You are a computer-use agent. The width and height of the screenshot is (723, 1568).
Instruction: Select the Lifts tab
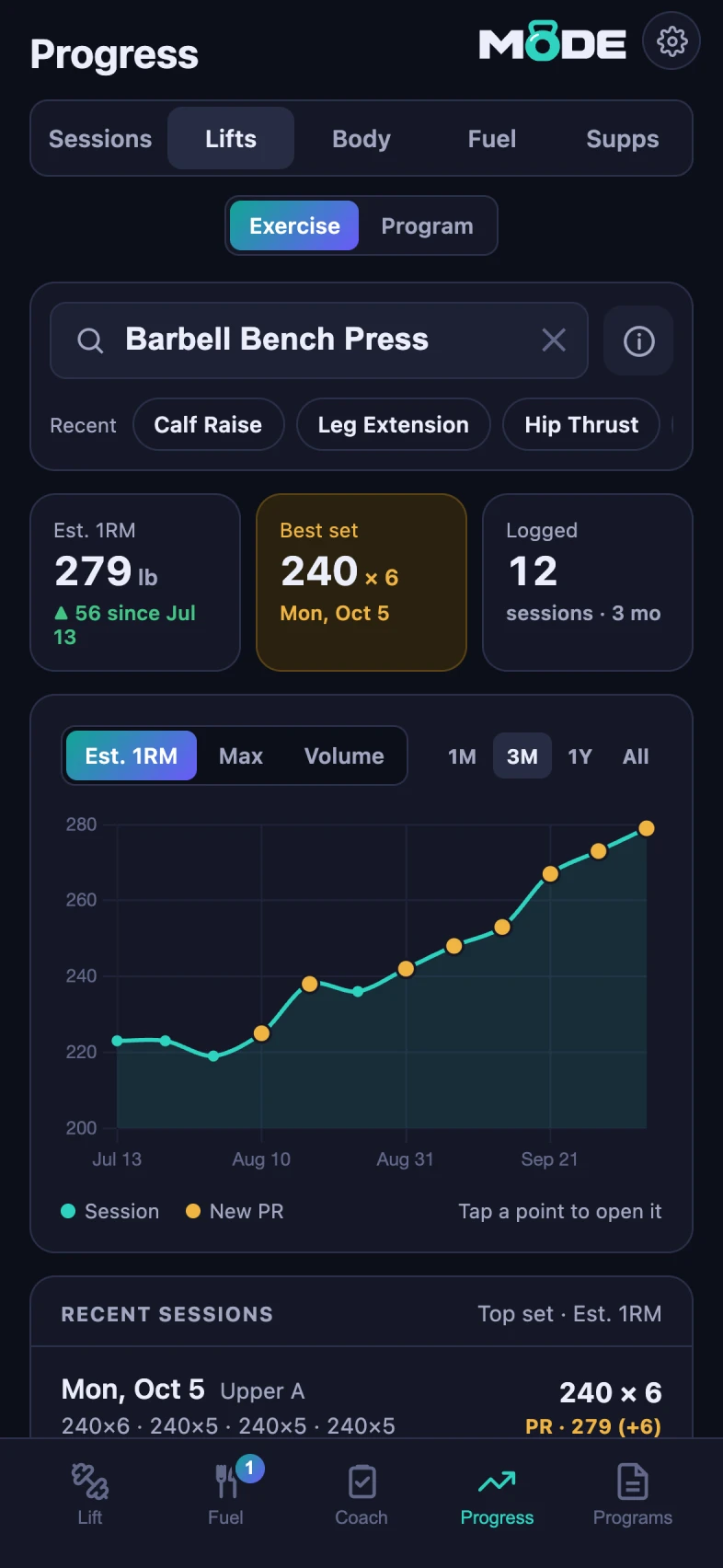(x=231, y=139)
